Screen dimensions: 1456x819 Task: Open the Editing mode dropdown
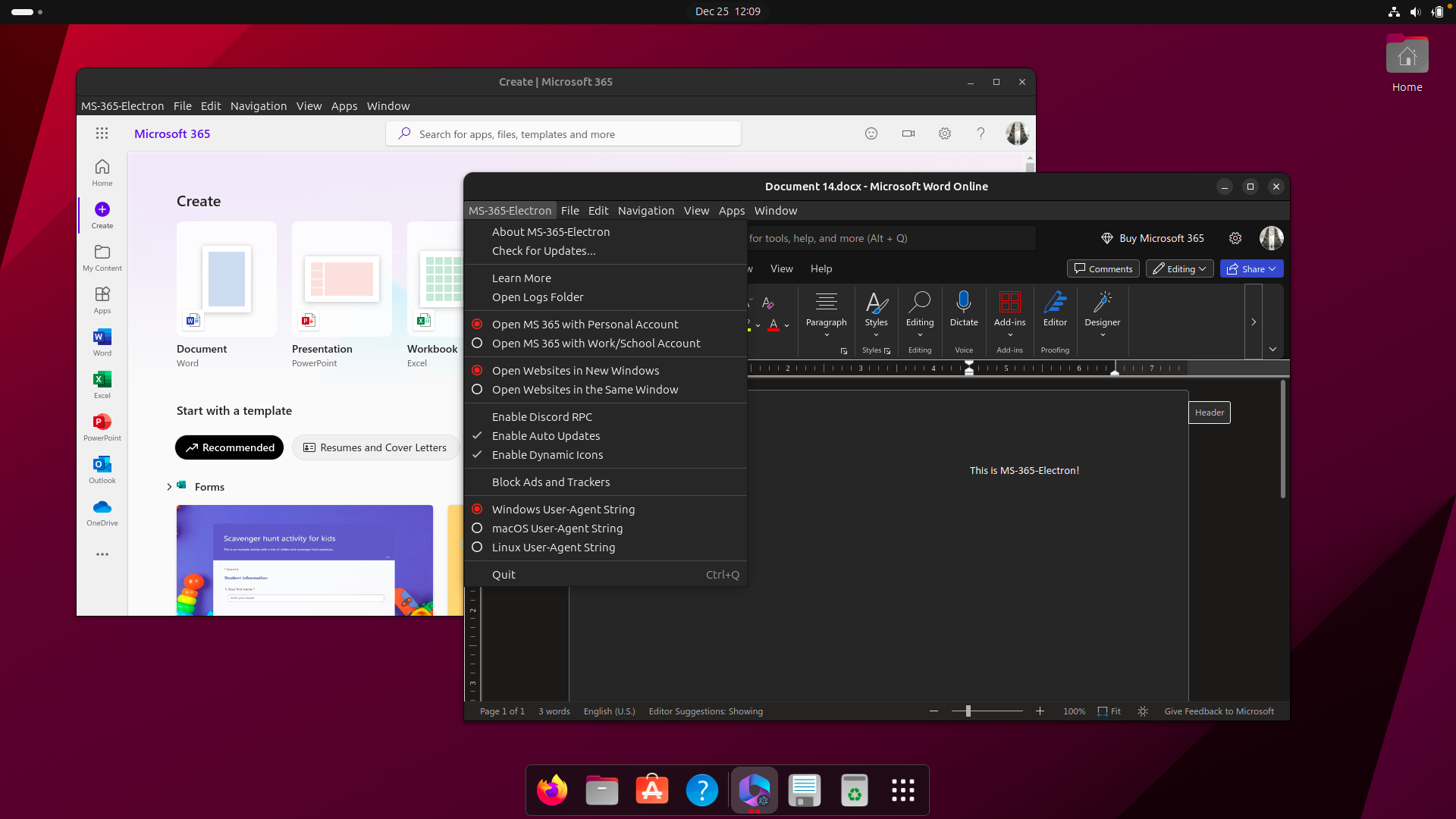[x=1179, y=268]
